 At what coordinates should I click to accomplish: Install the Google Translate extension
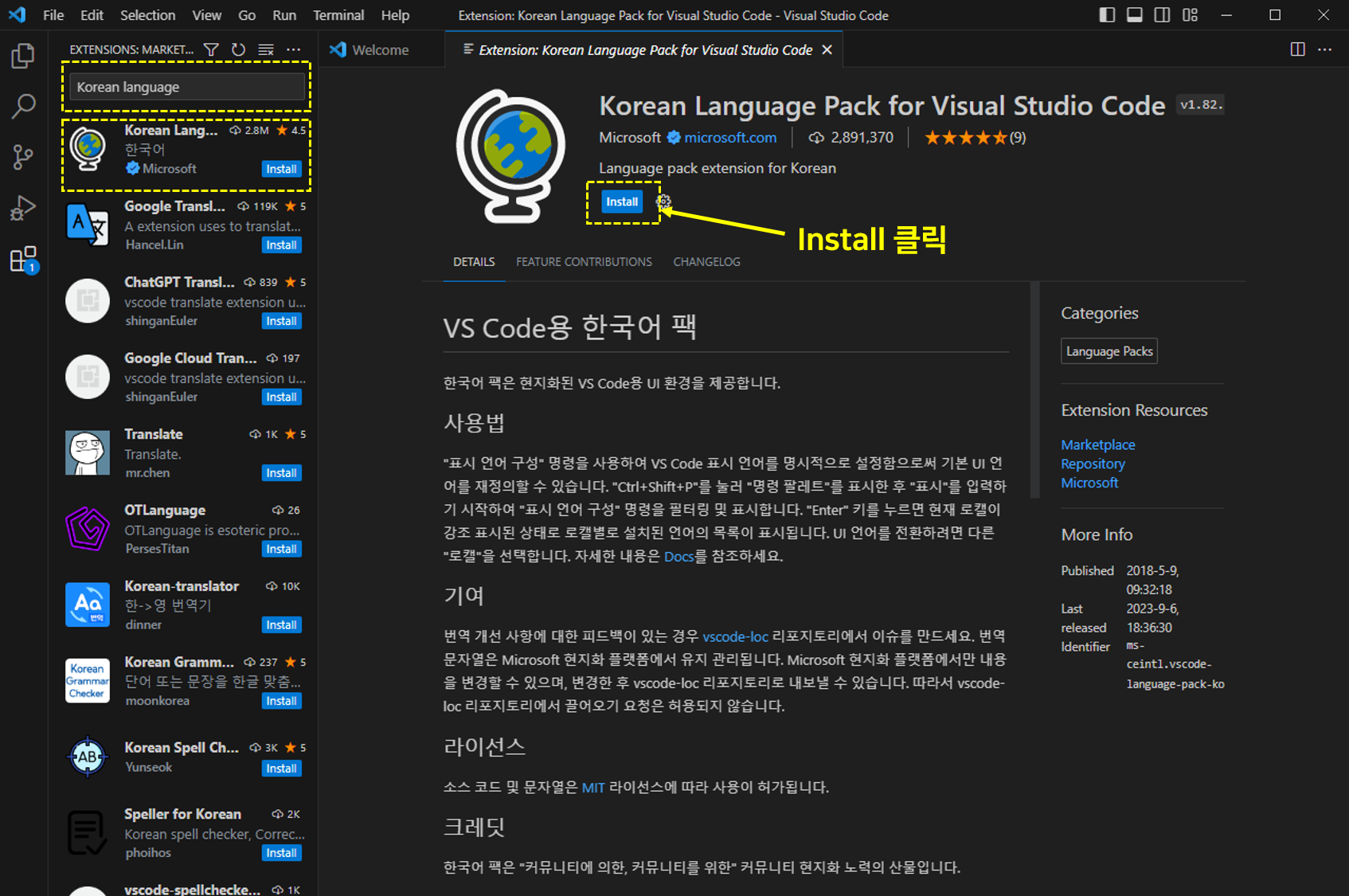click(x=281, y=245)
